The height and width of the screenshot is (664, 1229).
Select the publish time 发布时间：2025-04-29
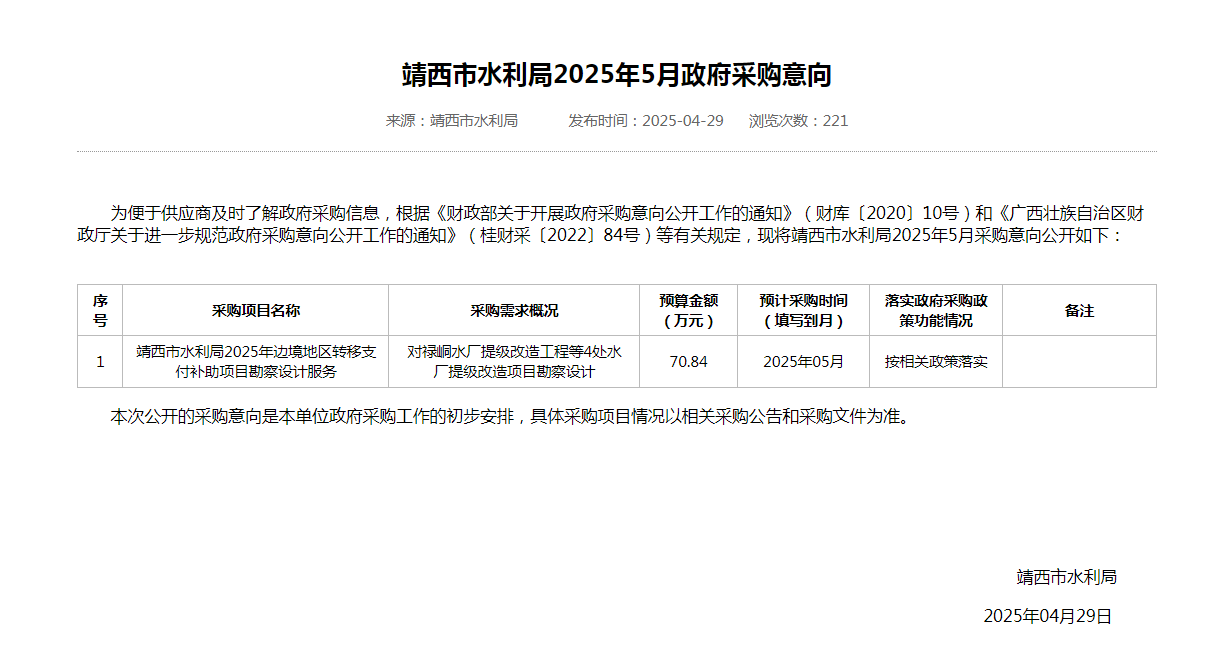coord(645,121)
